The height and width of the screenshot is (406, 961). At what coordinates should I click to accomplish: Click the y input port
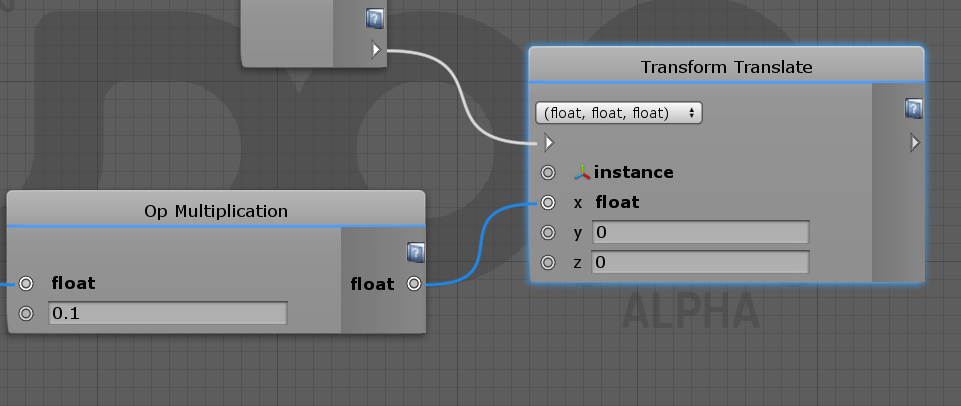pos(548,232)
